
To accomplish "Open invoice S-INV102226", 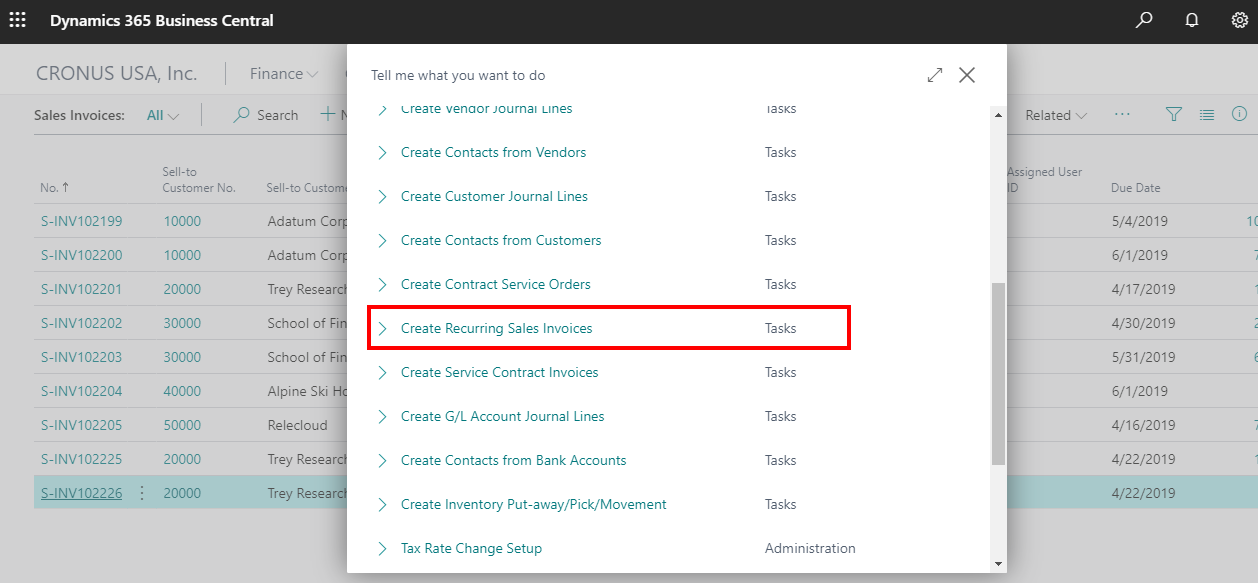I will click(x=81, y=493).
